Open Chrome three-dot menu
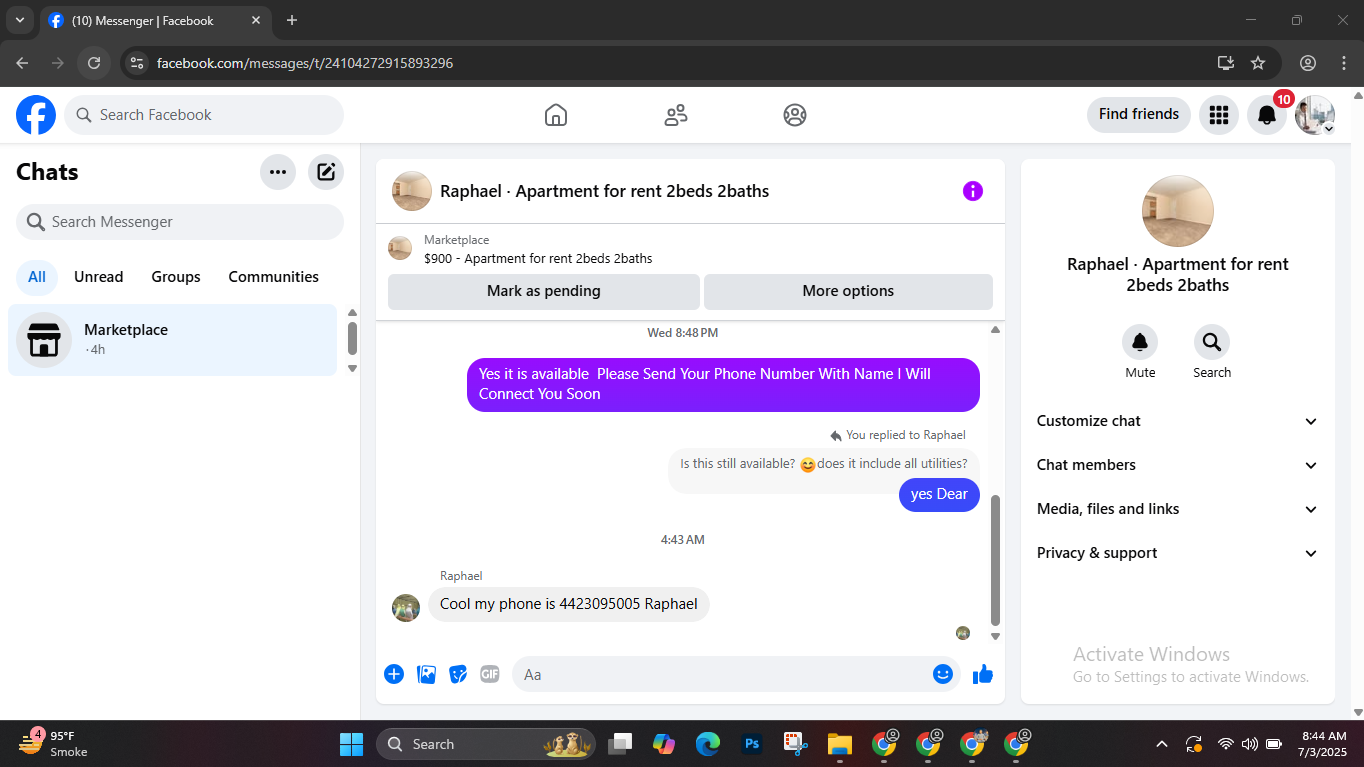Viewport: 1364px width, 767px height. click(1344, 63)
